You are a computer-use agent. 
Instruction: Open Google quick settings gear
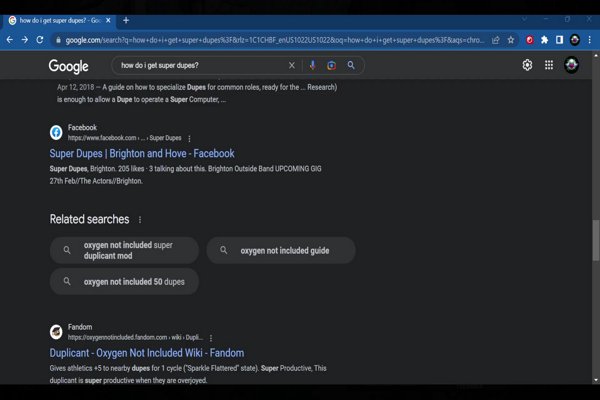527,65
